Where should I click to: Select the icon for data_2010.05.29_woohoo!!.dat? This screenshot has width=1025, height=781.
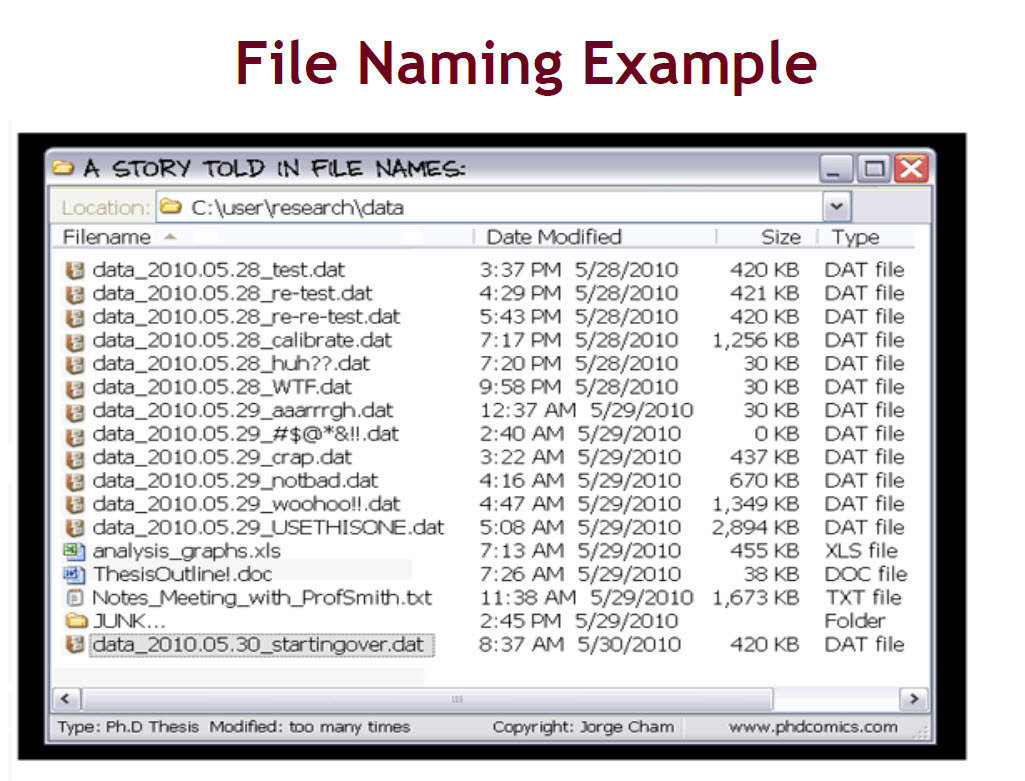click(x=75, y=505)
